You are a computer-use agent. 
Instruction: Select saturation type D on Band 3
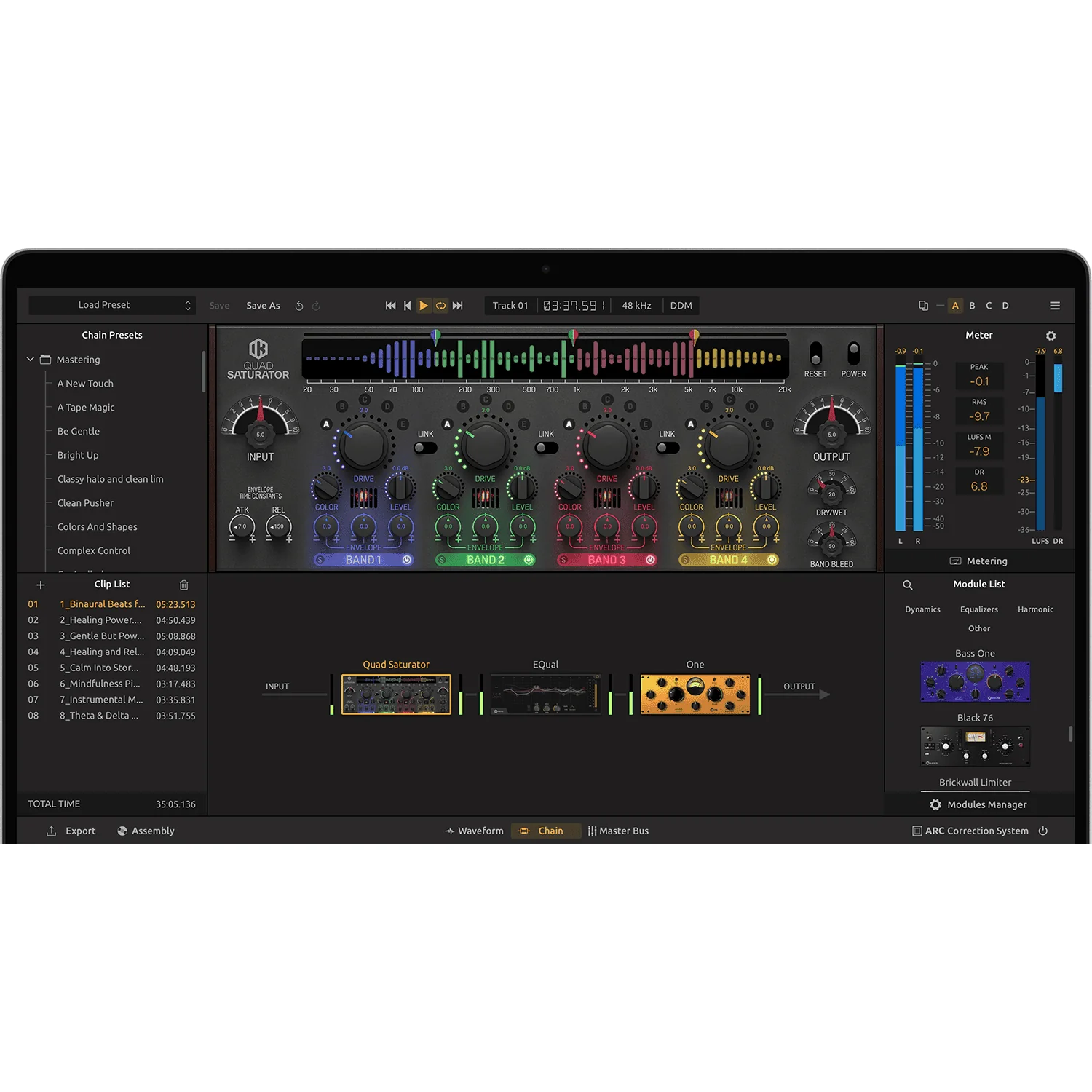click(x=630, y=406)
